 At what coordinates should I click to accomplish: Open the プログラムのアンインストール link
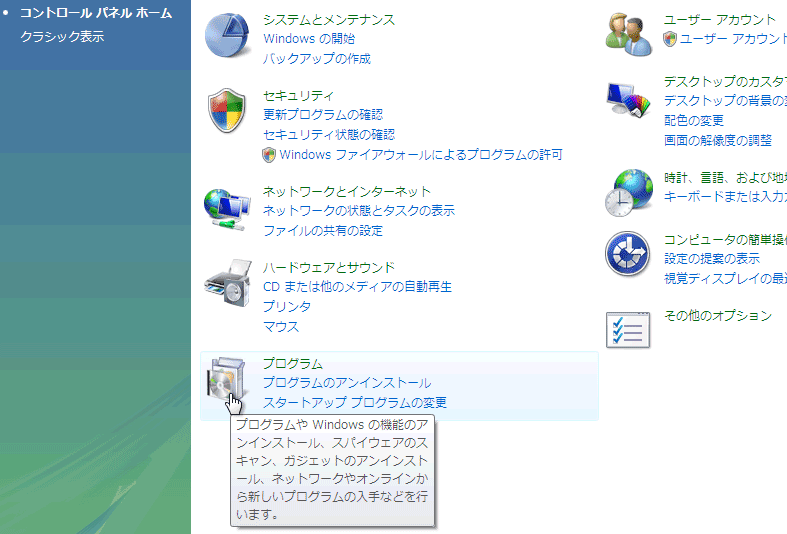(x=347, y=383)
